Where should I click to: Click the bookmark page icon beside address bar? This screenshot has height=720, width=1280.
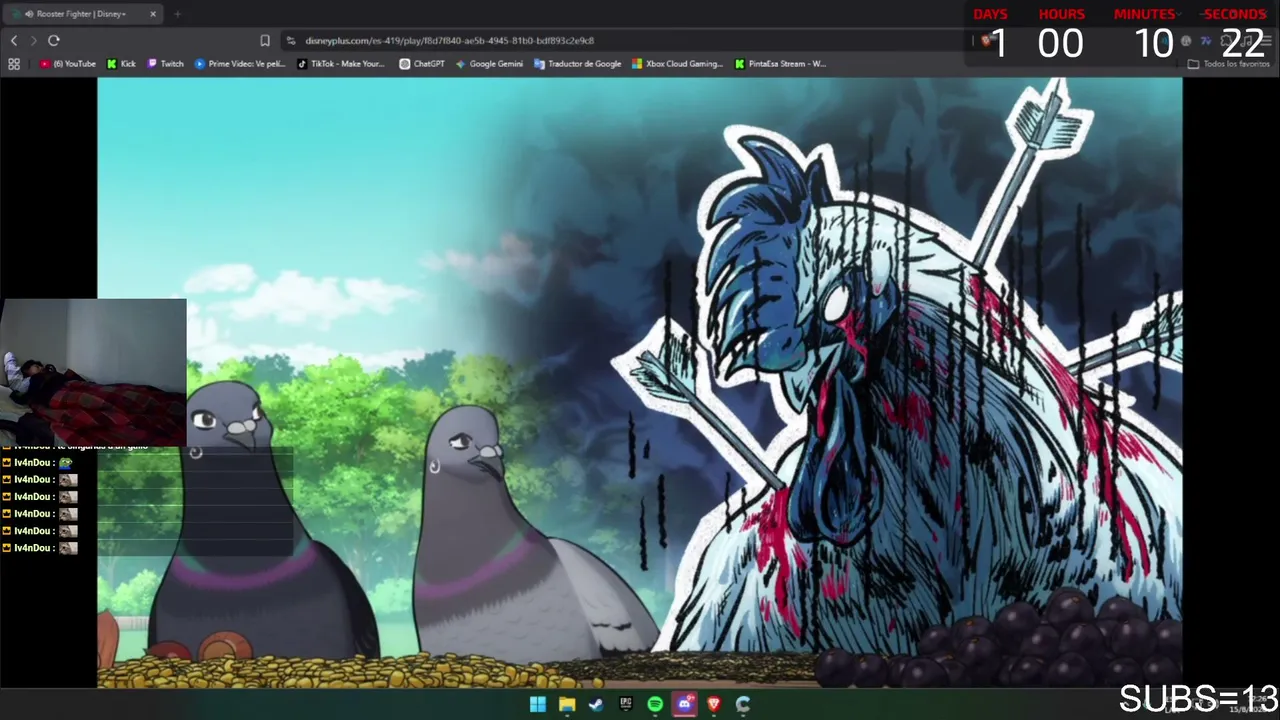tap(265, 40)
